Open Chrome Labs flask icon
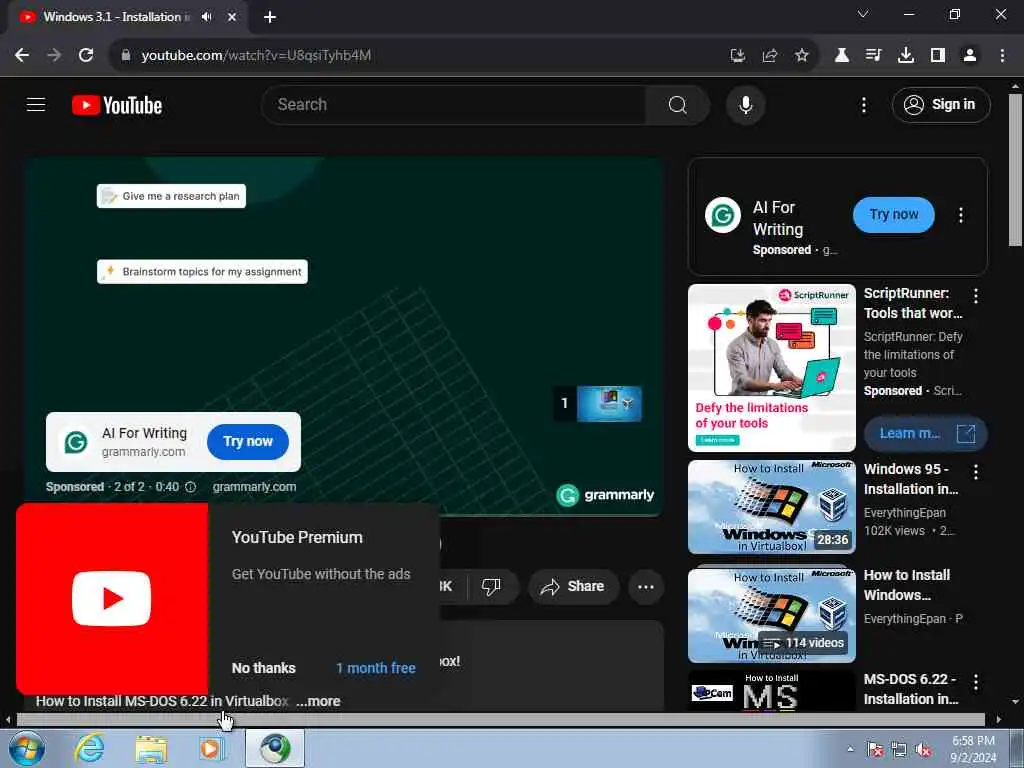1024x768 pixels. tap(842, 56)
